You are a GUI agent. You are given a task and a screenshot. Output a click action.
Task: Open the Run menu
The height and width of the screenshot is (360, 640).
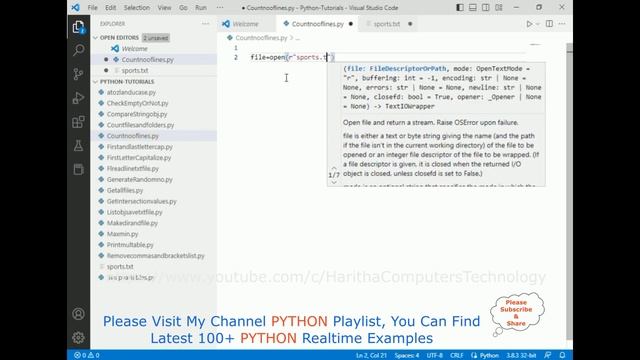pyautogui.click(x=201, y=7)
